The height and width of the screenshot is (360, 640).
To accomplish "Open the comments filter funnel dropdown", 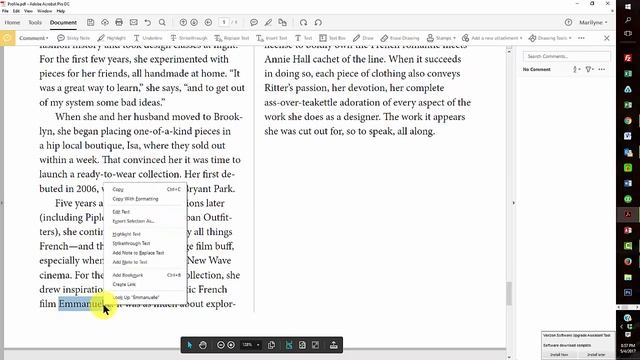I will 589,69.
